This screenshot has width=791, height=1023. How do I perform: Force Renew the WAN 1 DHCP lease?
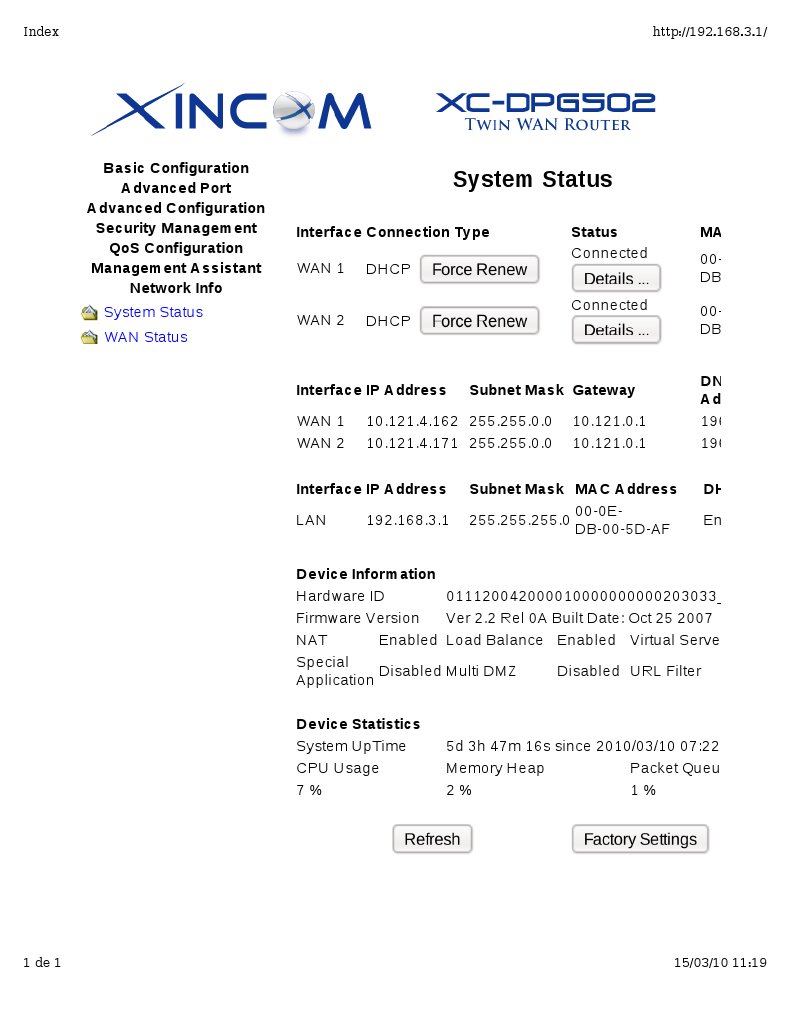click(x=480, y=269)
